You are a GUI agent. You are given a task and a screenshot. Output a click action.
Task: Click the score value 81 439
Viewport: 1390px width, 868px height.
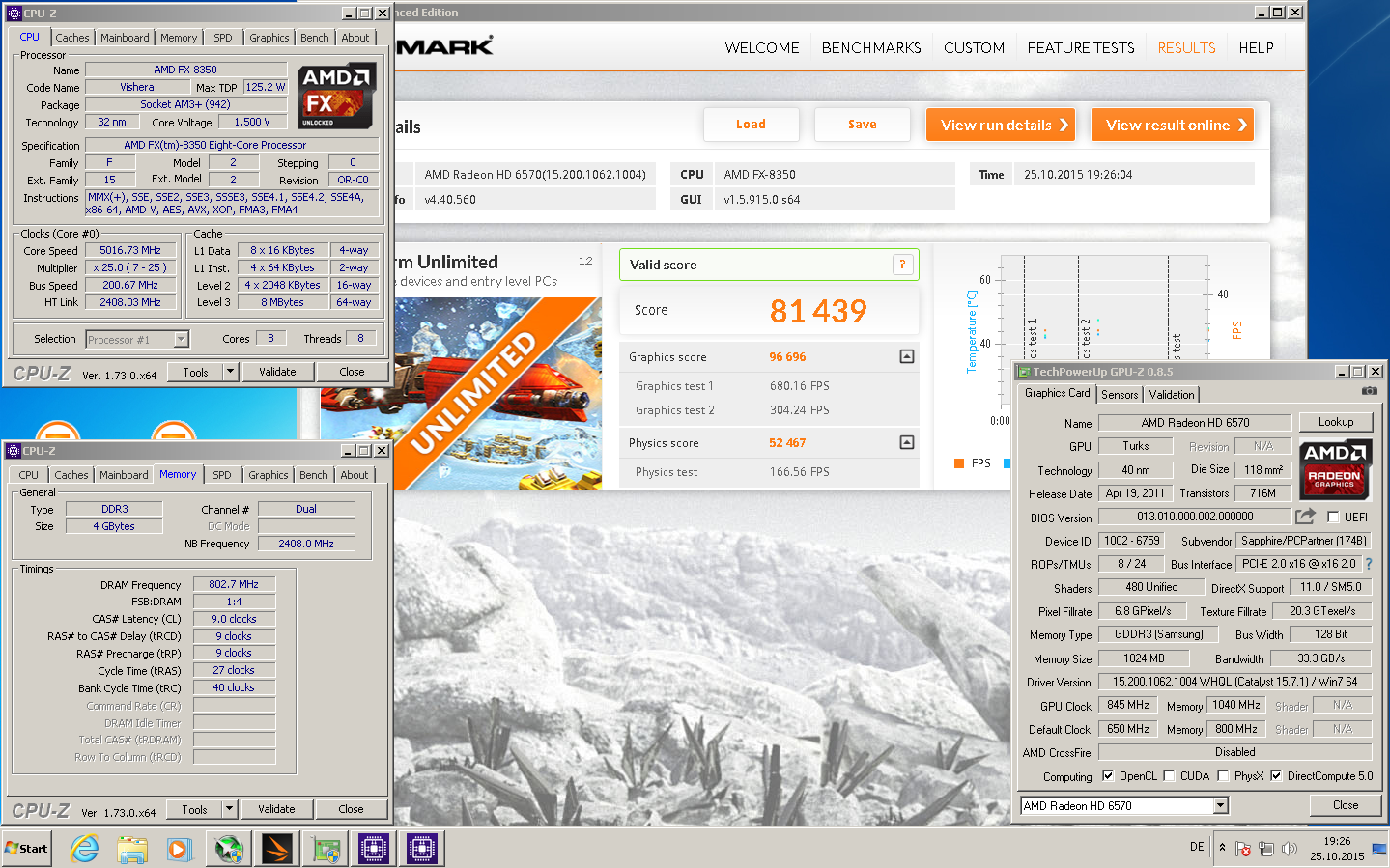tap(818, 311)
